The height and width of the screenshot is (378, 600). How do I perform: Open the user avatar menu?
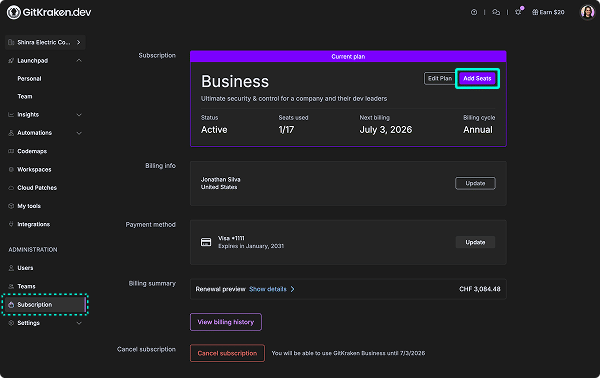[587, 12]
